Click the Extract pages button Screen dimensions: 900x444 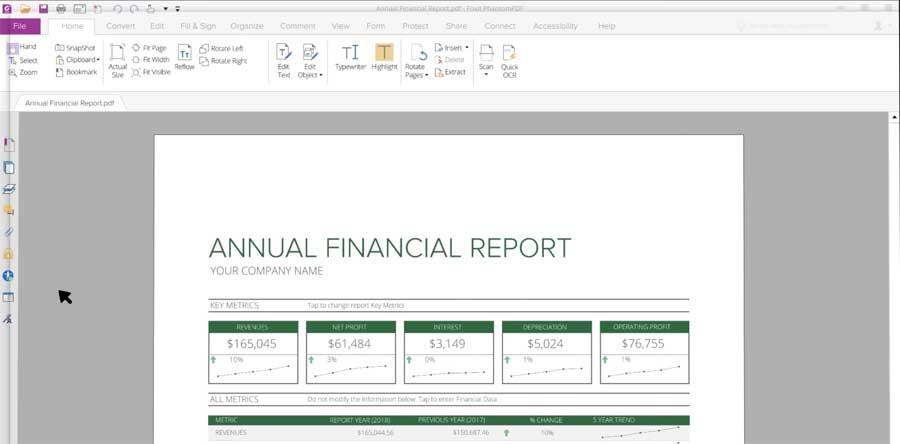click(450, 72)
